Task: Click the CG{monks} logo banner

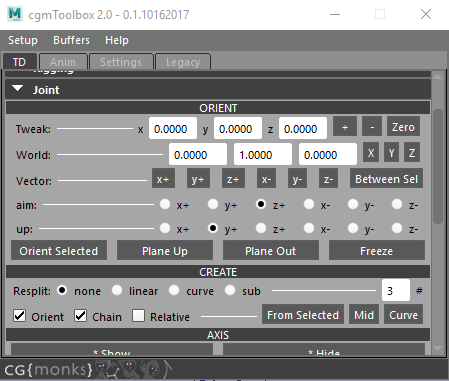Action: click(88, 369)
